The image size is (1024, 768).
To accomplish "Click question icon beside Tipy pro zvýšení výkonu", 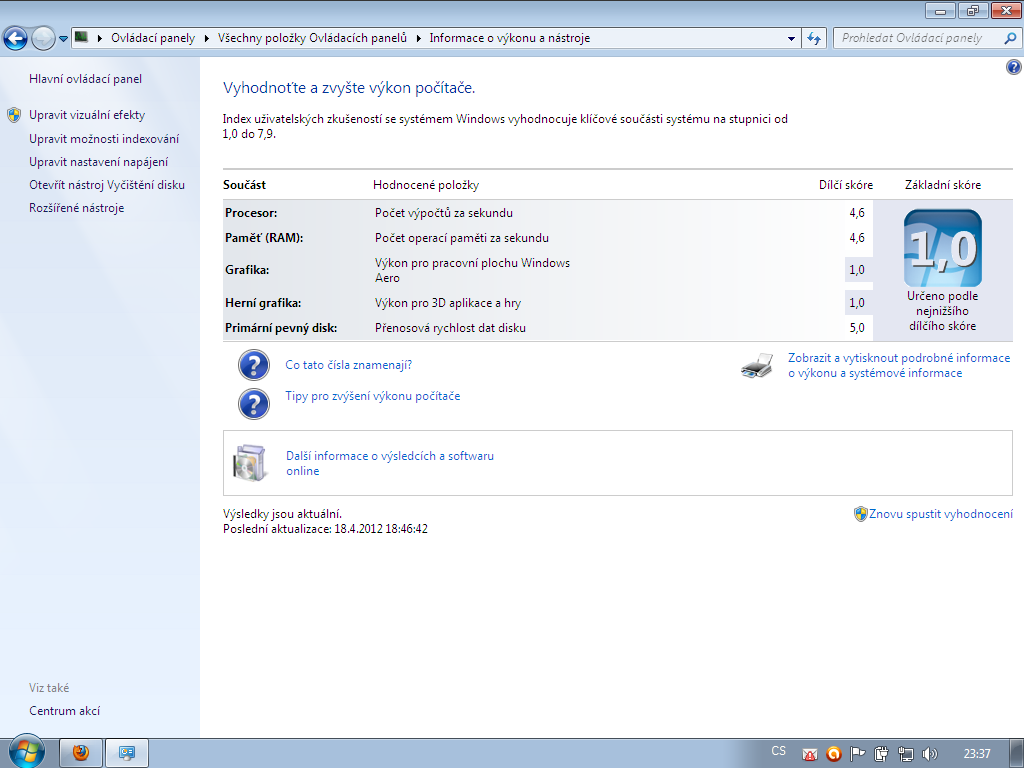I will 253,404.
